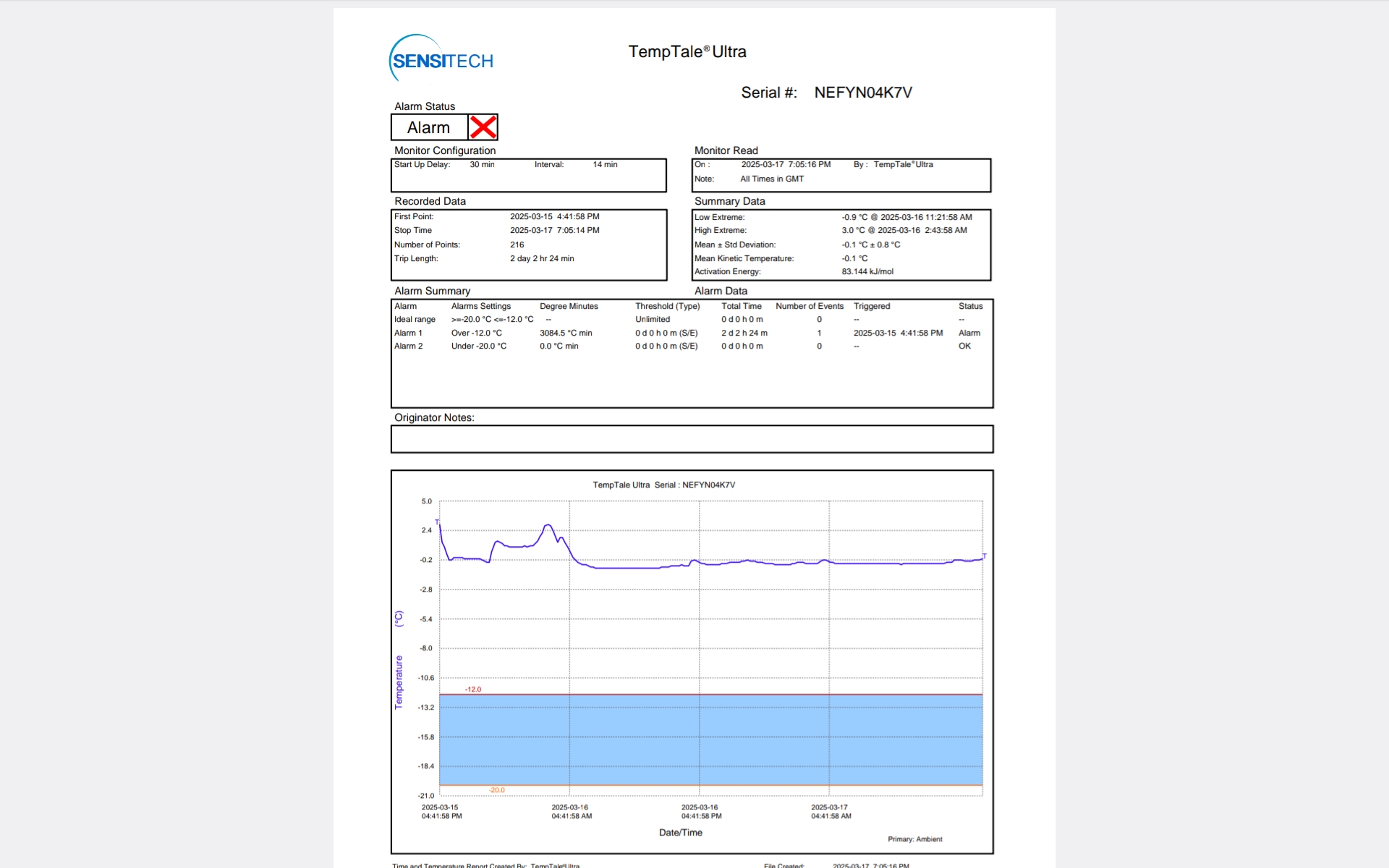Select Ideal range setting >=-20.0 °C <=-12.0 °C
1389x868 pixels.
[492, 319]
